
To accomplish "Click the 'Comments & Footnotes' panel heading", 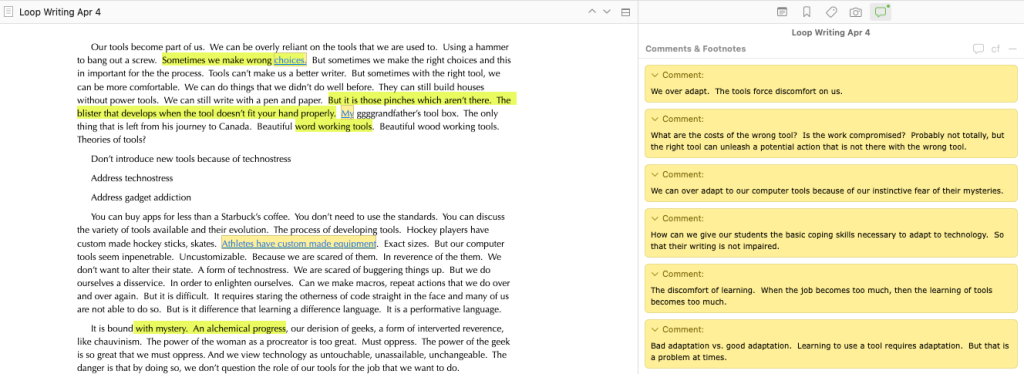I will point(696,49).
